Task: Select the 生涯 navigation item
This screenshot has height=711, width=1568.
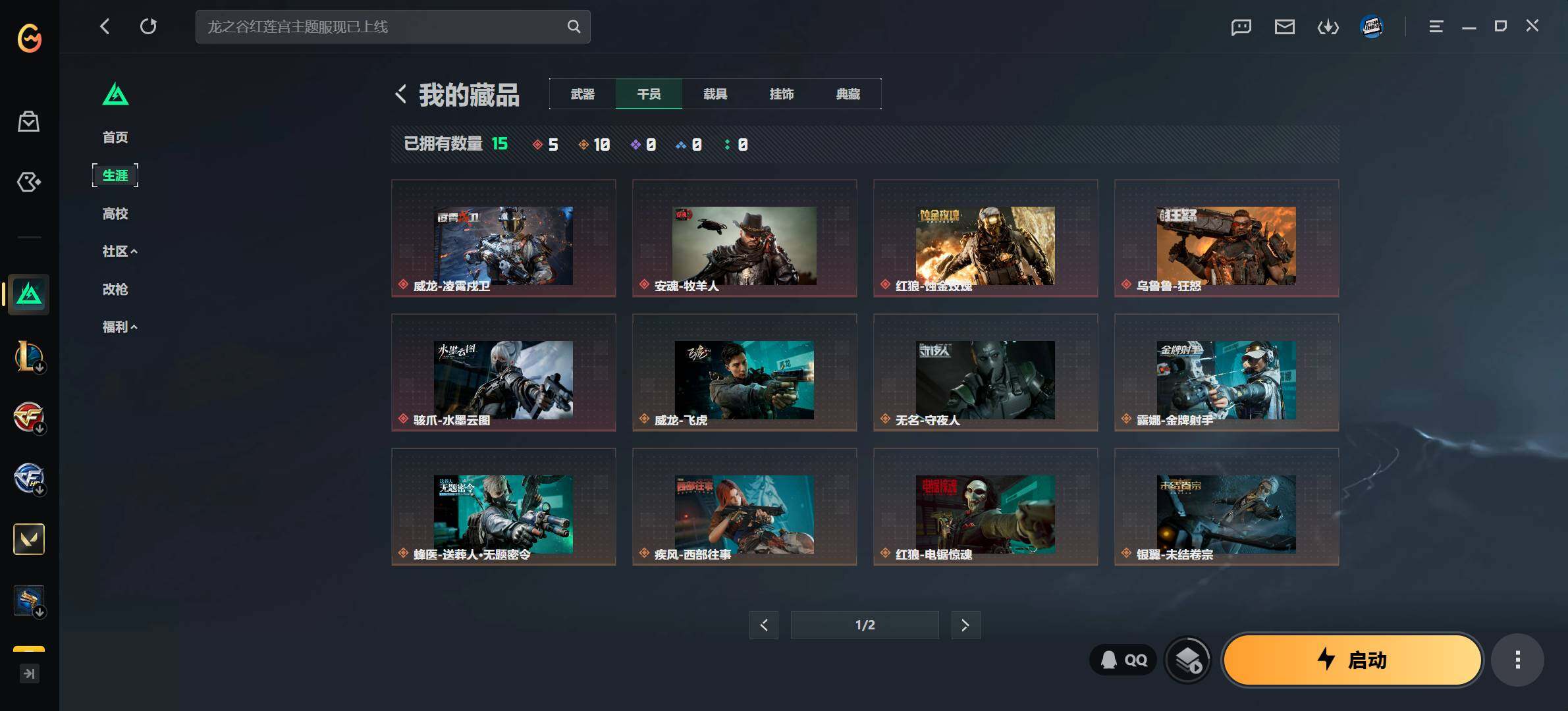Action: (115, 176)
